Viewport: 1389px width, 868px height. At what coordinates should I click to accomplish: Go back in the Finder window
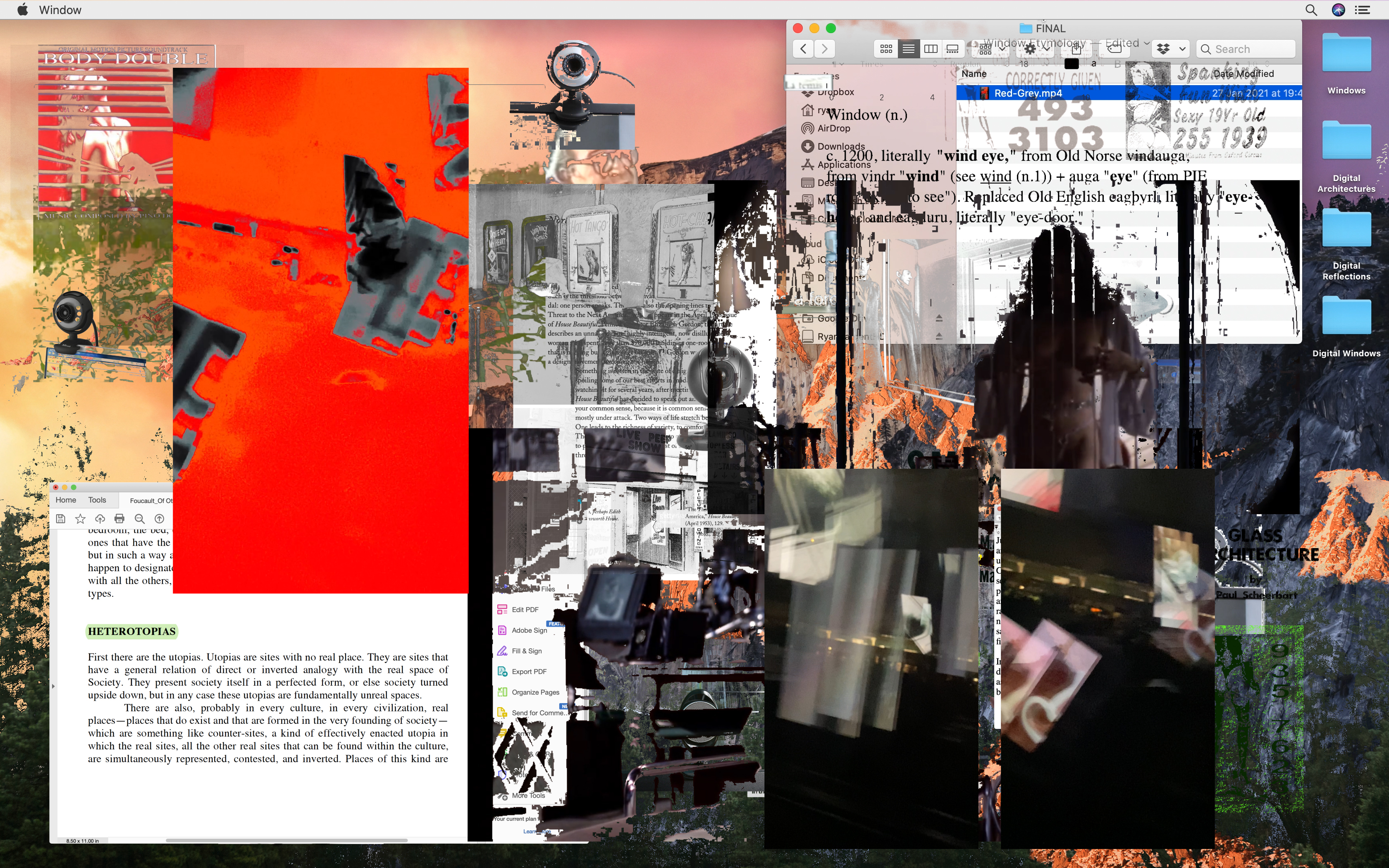(804, 49)
